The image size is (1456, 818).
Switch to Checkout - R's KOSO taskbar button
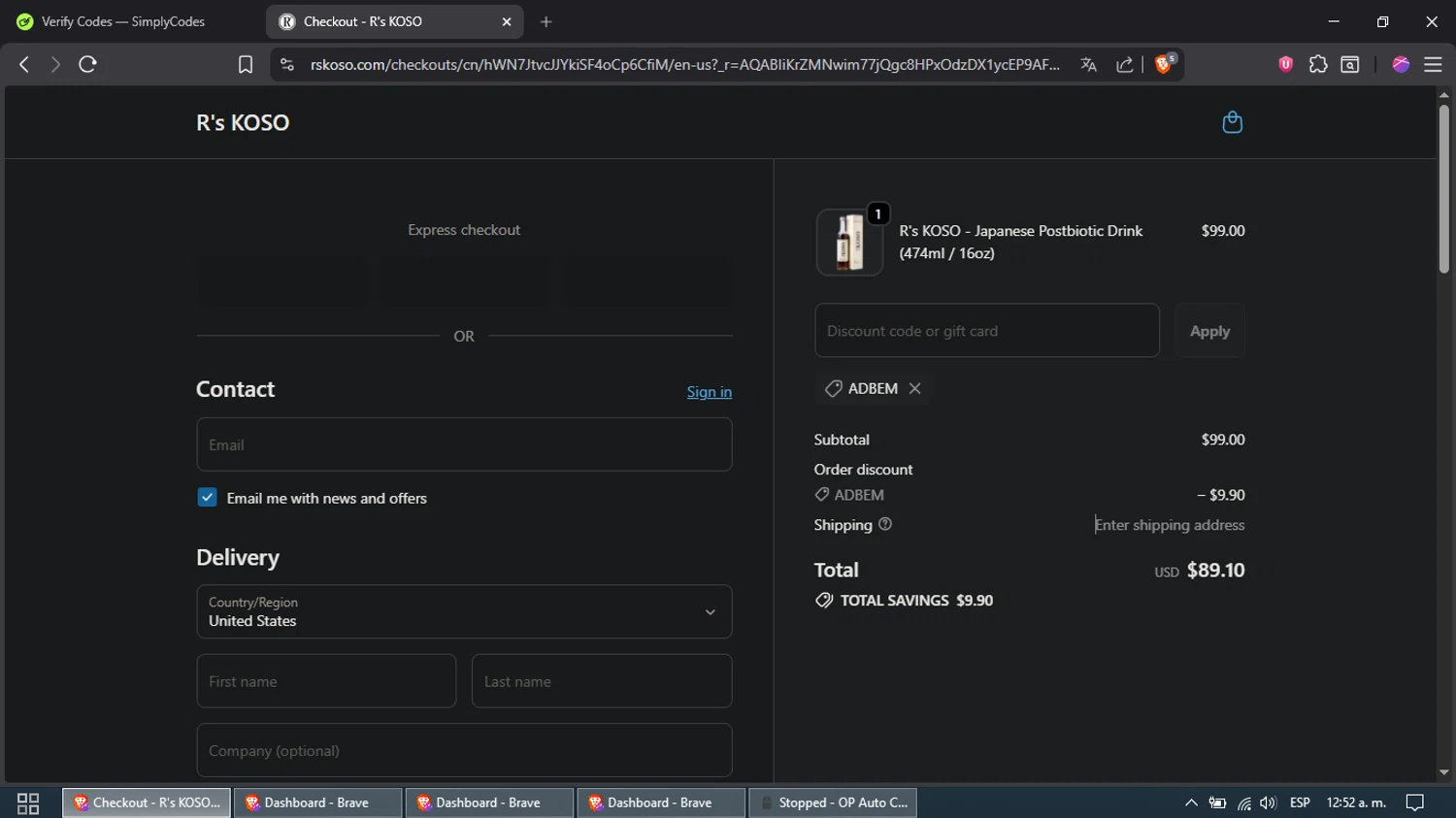tap(147, 802)
